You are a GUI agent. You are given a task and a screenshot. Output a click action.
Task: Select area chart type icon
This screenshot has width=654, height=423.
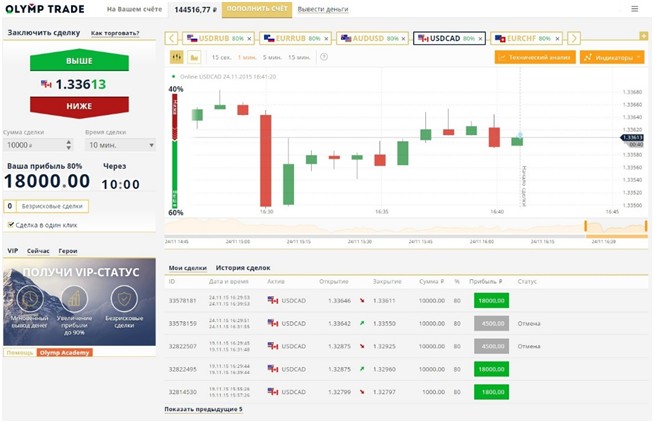point(194,57)
